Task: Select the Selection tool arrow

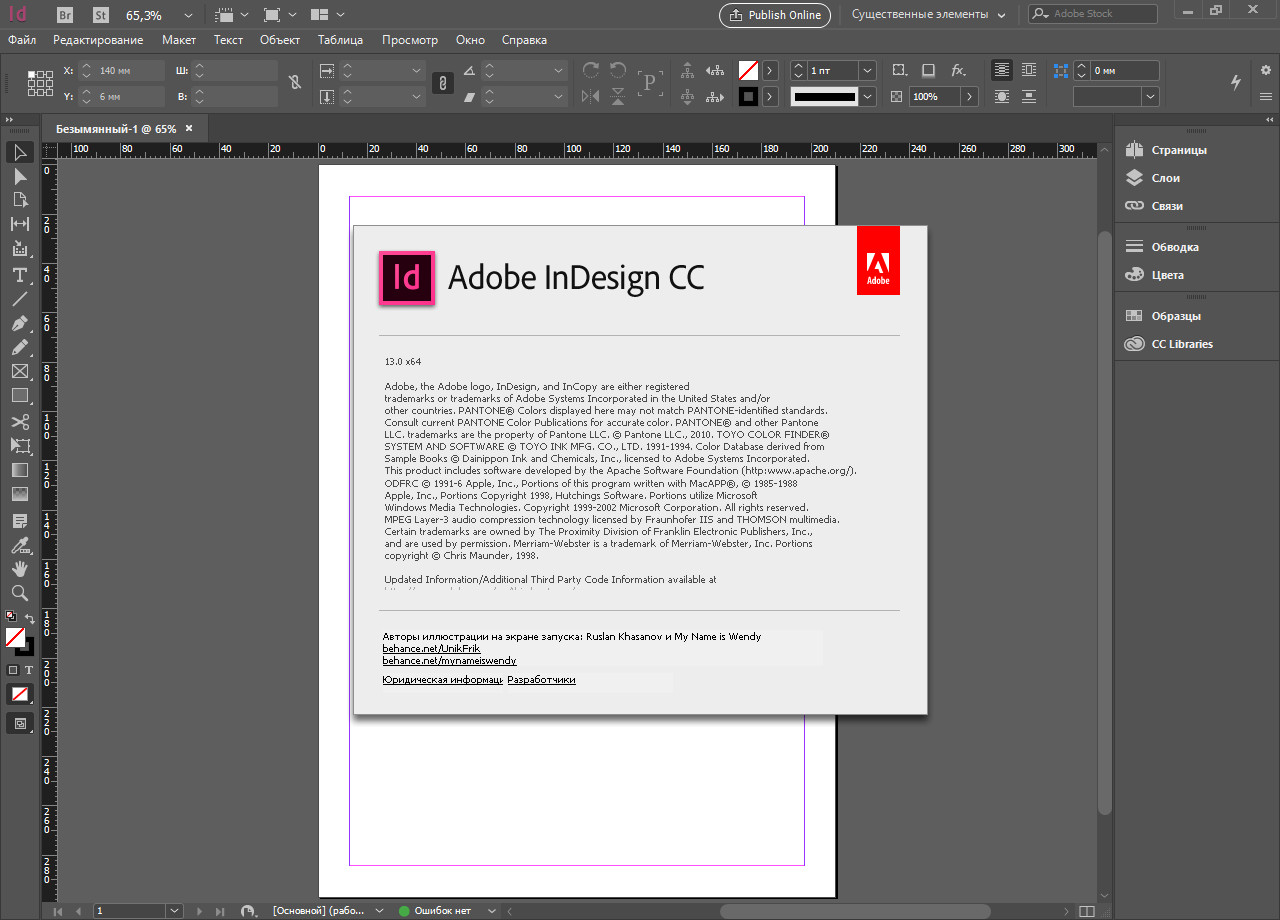Action: pos(20,152)
